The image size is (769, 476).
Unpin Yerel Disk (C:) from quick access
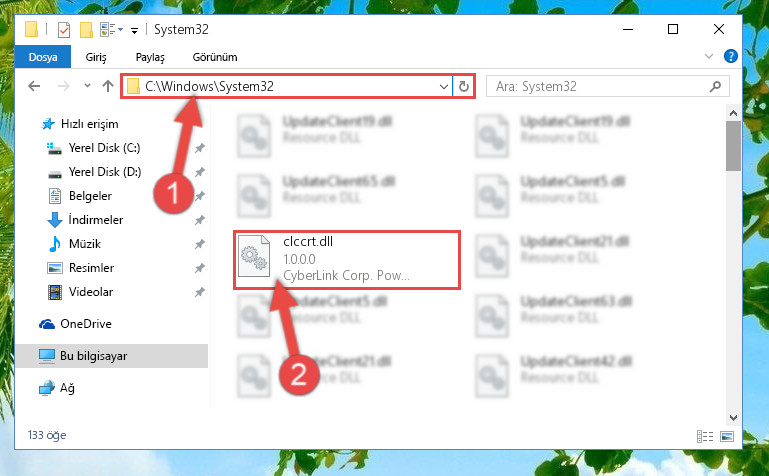click(200, 148)
